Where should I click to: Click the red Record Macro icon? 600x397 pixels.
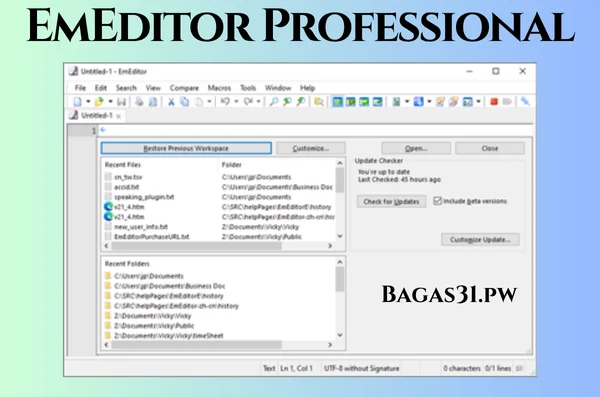click(x=494, y=101)
